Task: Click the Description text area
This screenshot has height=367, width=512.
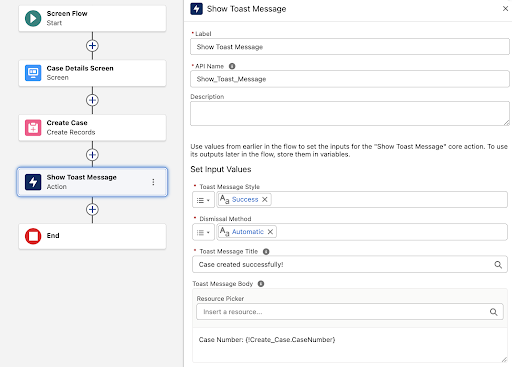Action: pos(350,114)
